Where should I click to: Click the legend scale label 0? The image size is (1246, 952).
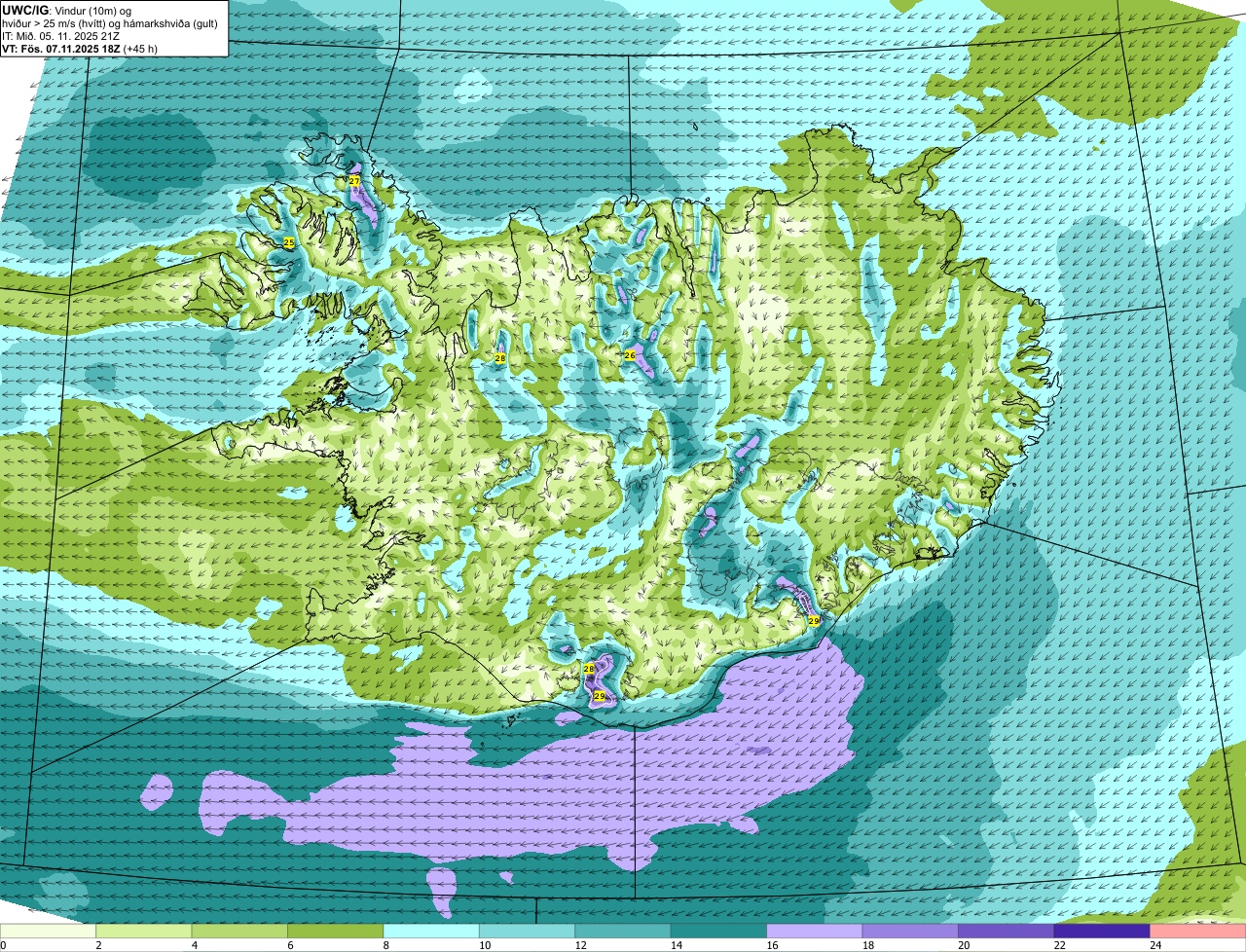click(4, 944)
